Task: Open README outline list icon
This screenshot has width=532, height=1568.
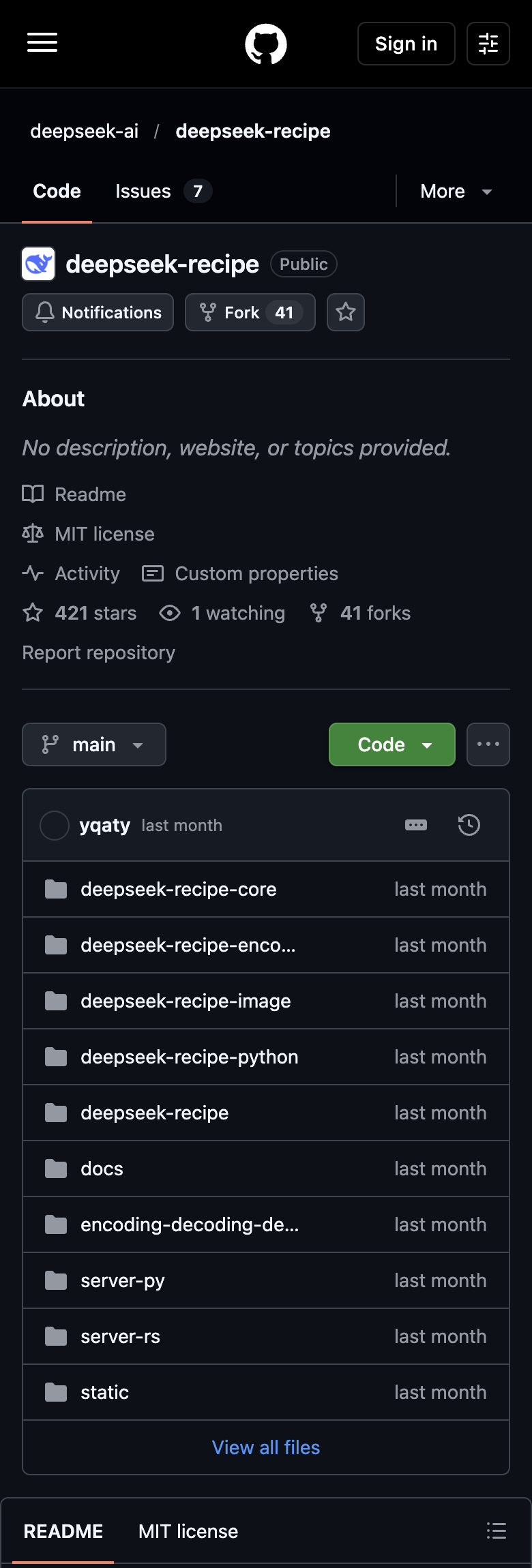Action: coord(497,1531)
